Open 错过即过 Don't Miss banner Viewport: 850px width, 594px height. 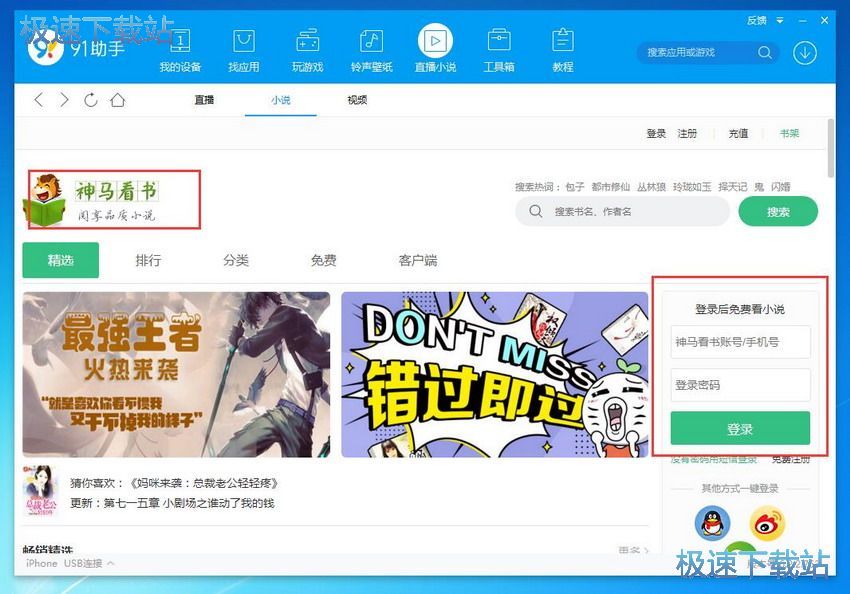pos(494,375)
